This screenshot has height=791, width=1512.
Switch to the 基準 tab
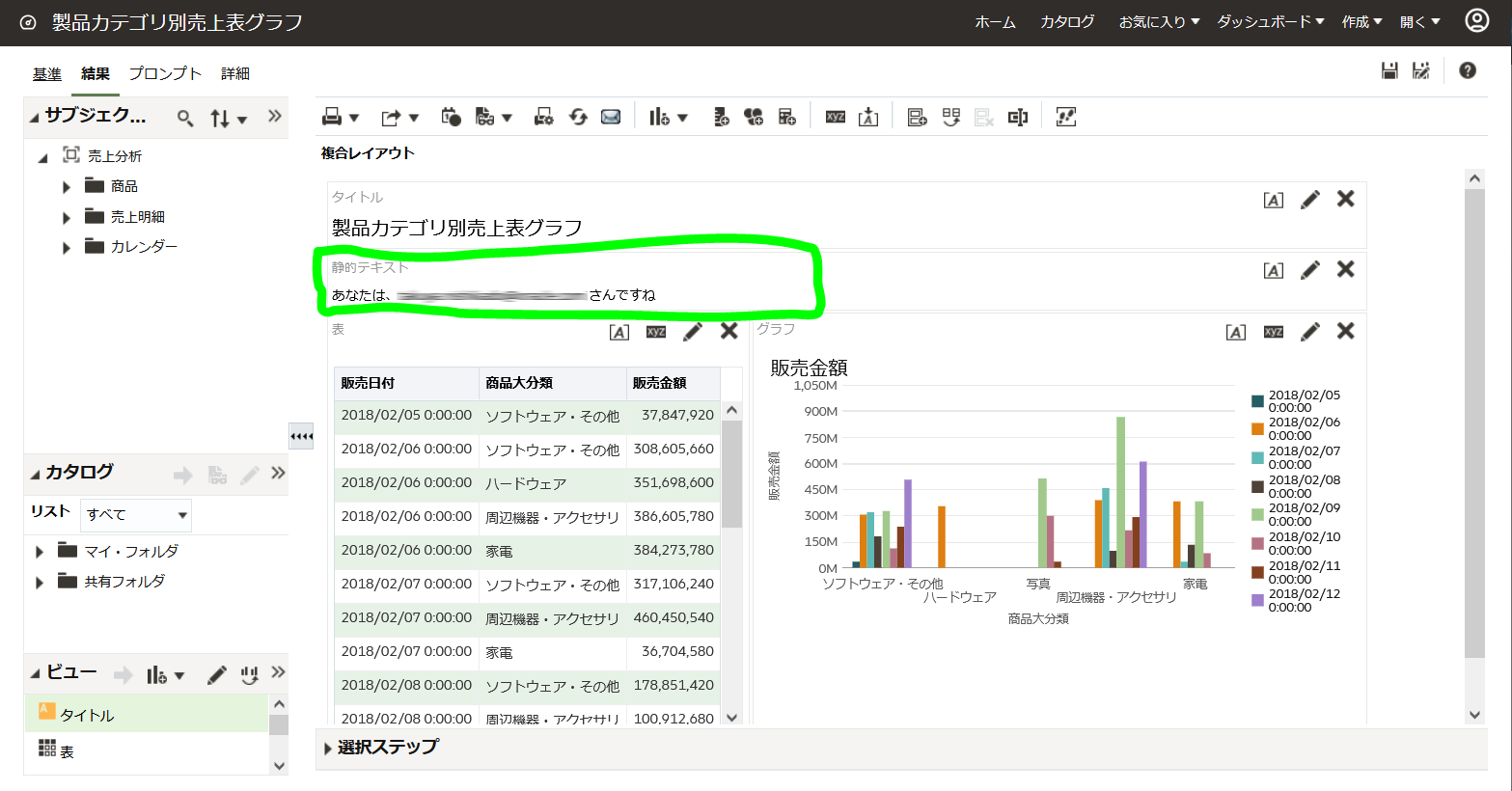pos(46,72)
